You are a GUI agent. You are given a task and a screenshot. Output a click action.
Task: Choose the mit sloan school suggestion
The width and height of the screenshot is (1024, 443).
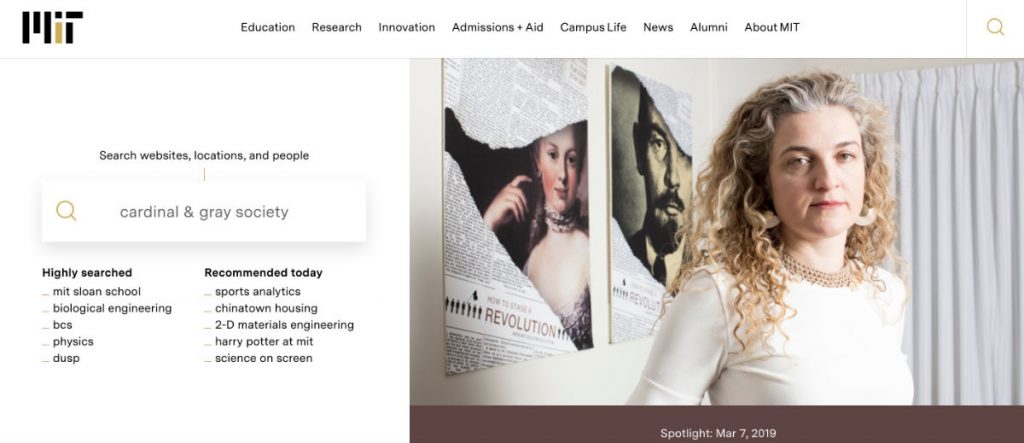pos(96,292)
